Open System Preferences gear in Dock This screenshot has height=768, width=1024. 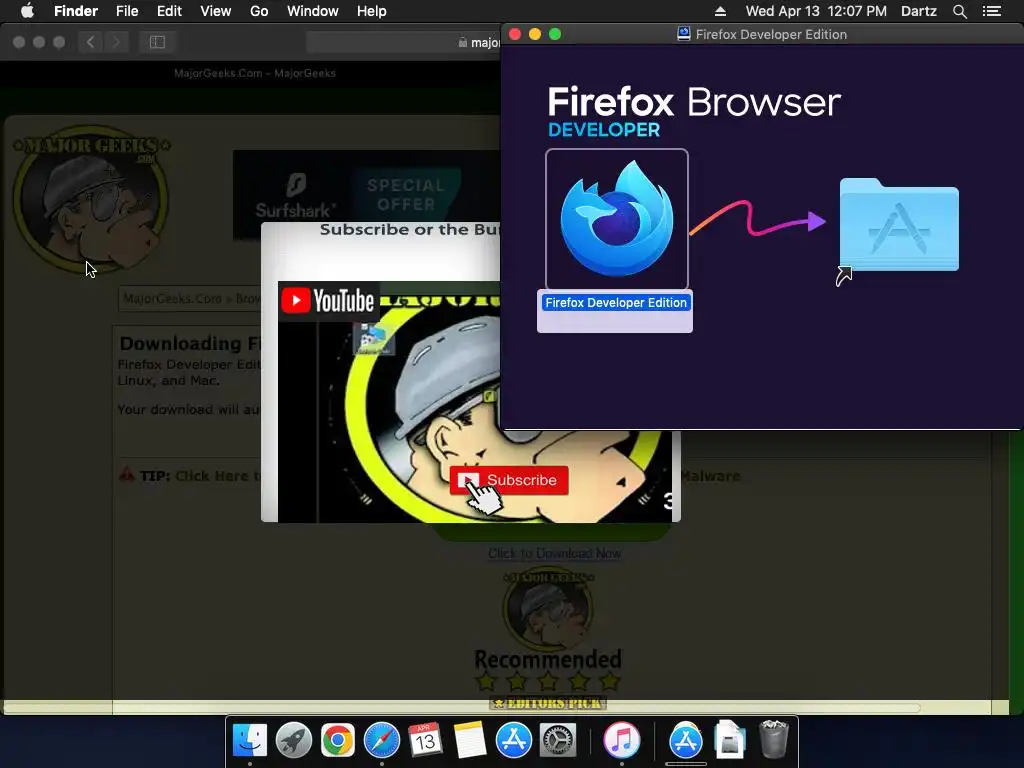pos(557,740)
